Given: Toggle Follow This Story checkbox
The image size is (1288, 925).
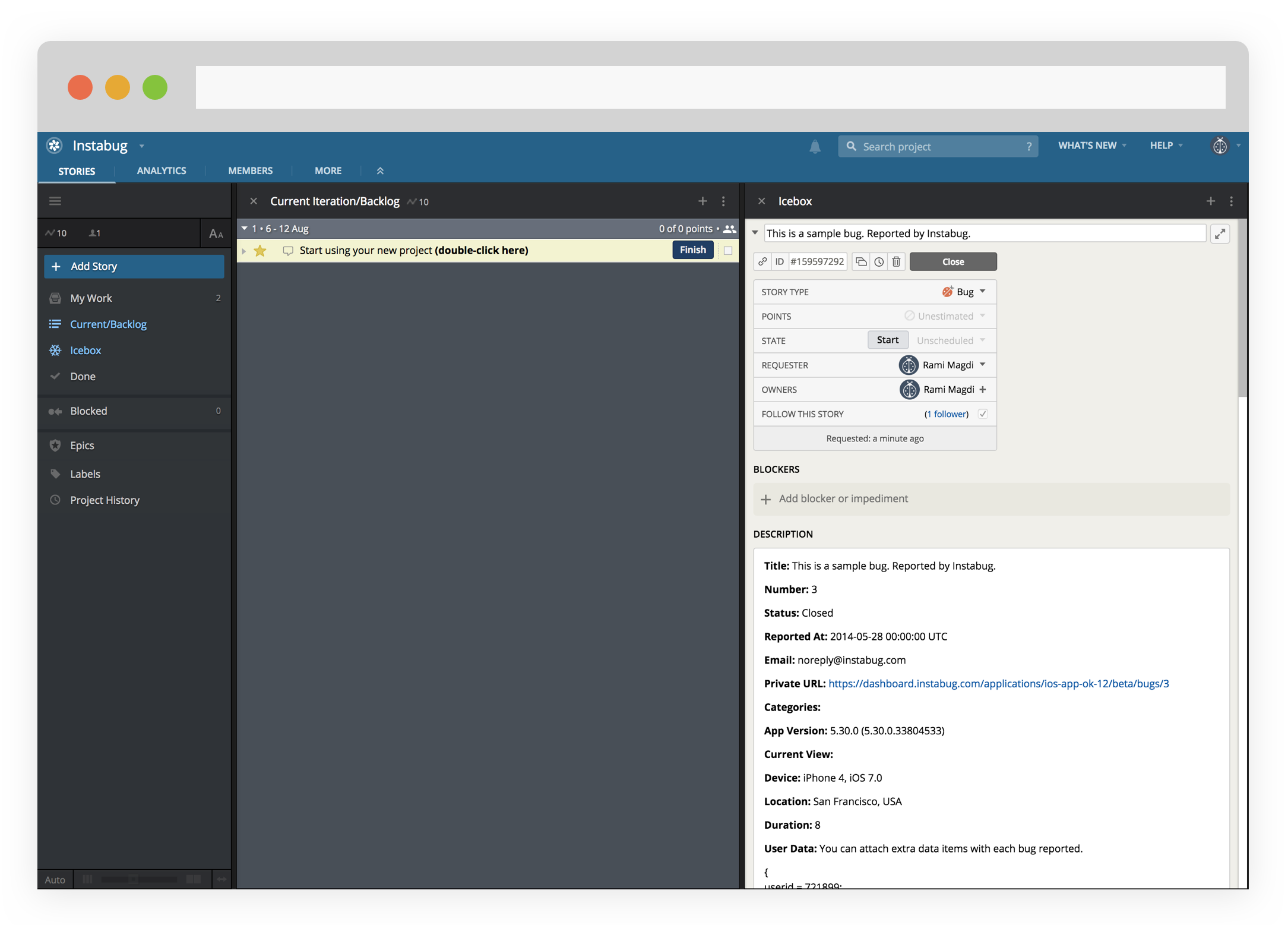Looking at the screenshot, I should click(x=983, y=414).
